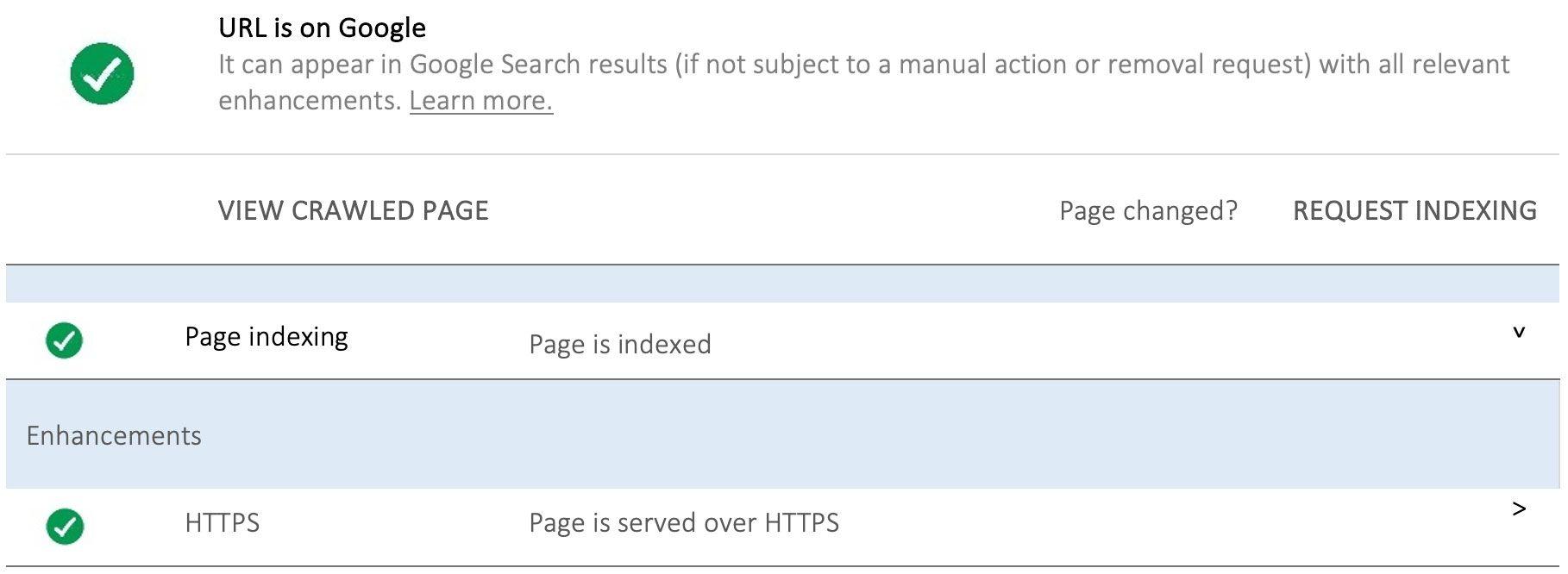The height and width of the screenshot is (574, 1568).
Task: Open the Learn more link
Action: (x=480, y=101)
